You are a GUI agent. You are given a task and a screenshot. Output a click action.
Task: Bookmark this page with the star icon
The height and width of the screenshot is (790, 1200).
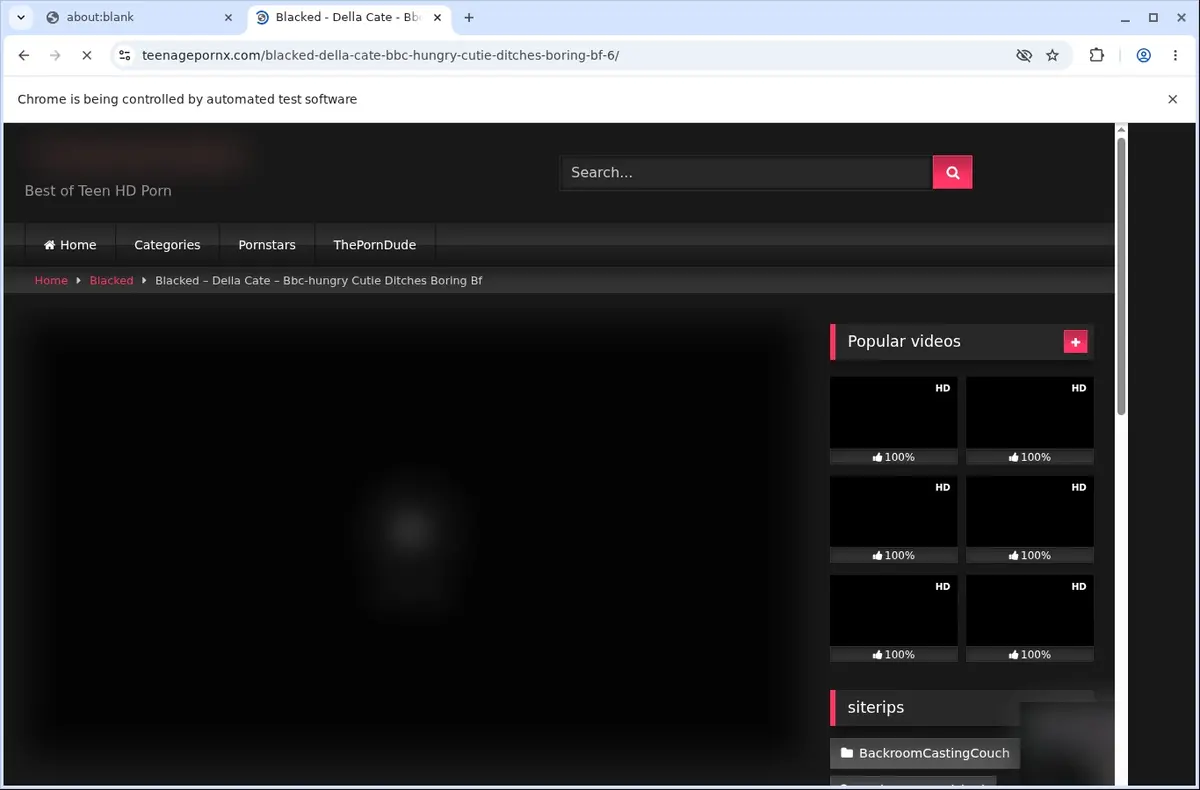(1052, 56)
